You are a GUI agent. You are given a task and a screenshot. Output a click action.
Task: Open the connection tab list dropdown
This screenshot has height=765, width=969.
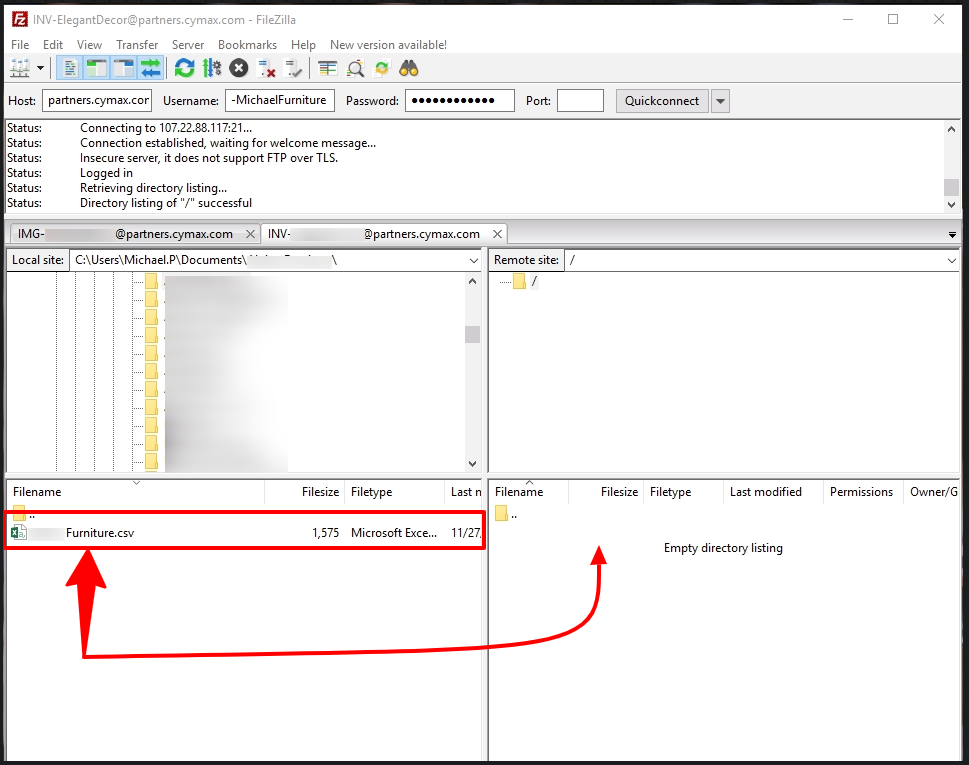[952, 234]
